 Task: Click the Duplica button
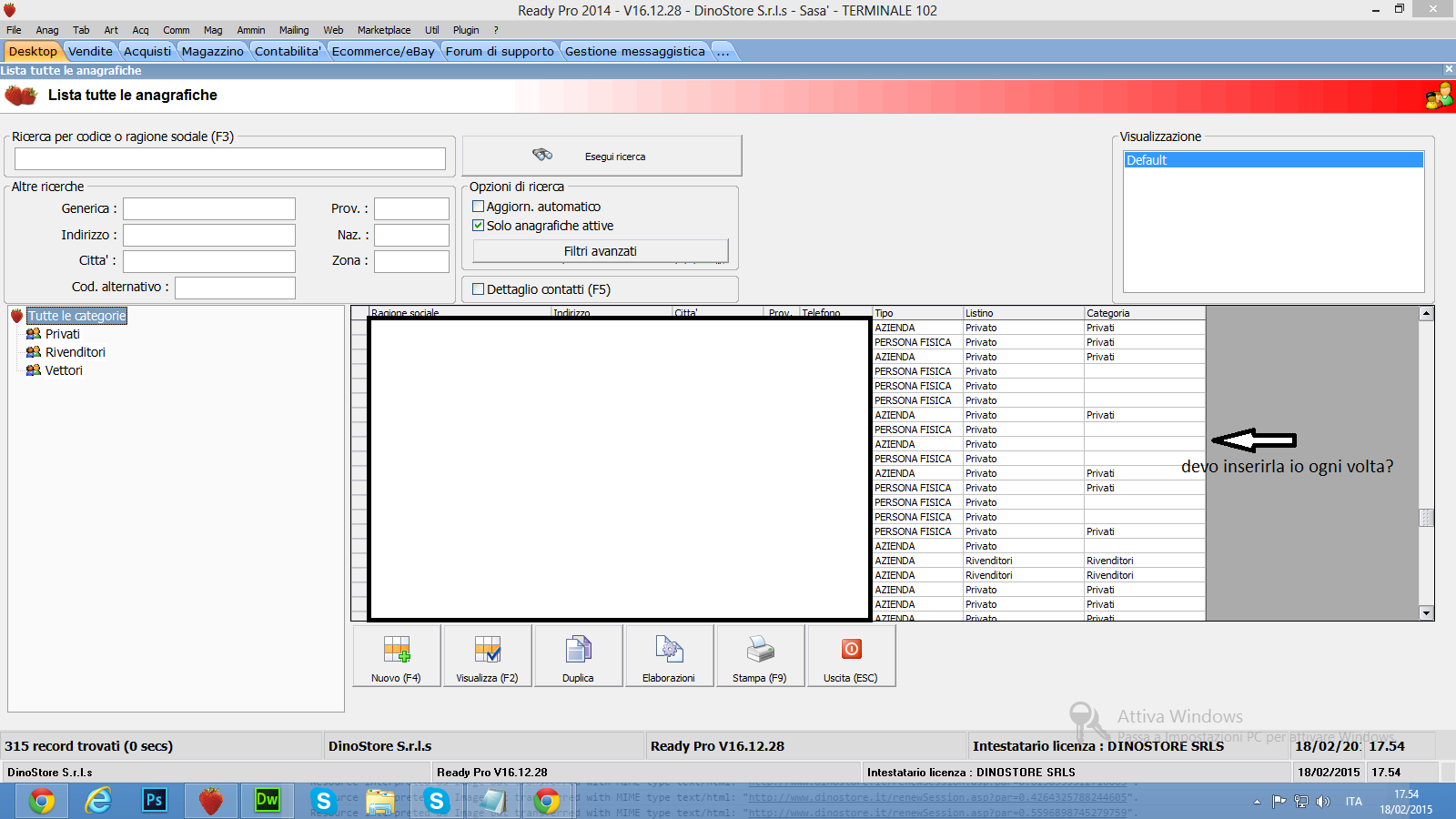pyautogui.click(x=579, y=655)
